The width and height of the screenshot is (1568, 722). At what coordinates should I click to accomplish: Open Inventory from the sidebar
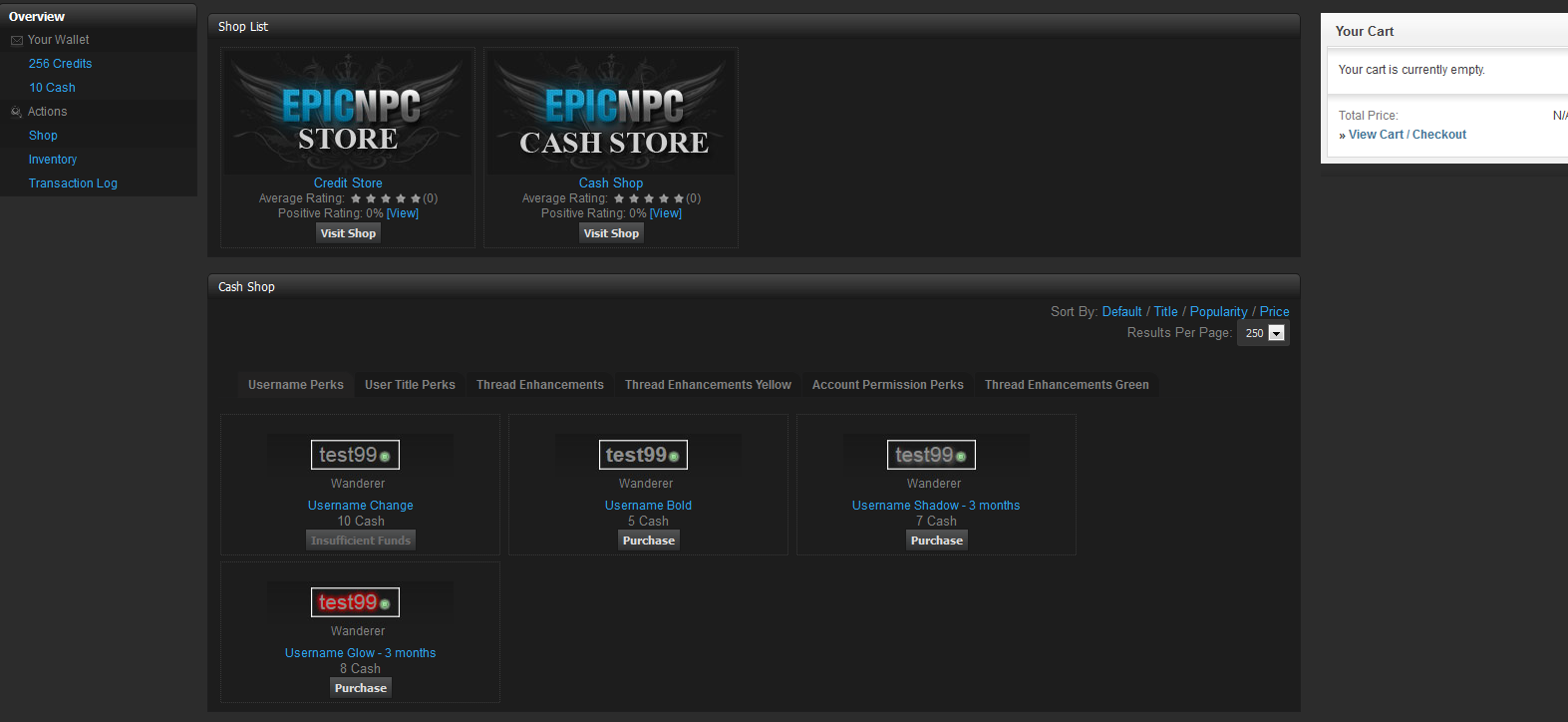[53, 160]
